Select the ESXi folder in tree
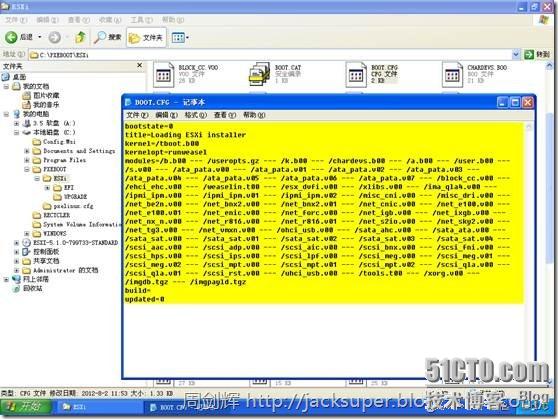This screenshot has width=558, height=419. [60, 178]
